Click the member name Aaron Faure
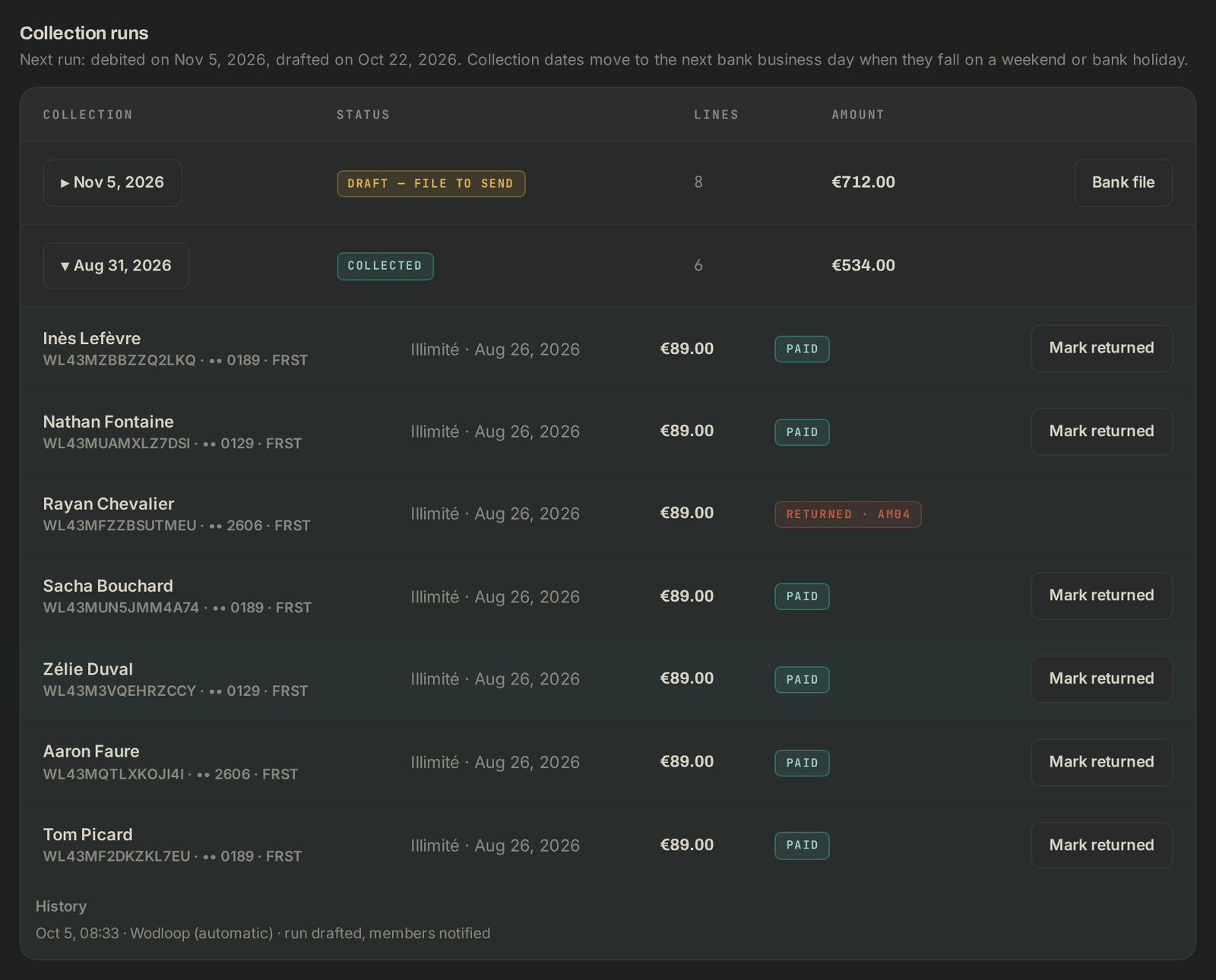Image resolution: width=1216 pixels, height=980 pixels. (x=91, y=751)
